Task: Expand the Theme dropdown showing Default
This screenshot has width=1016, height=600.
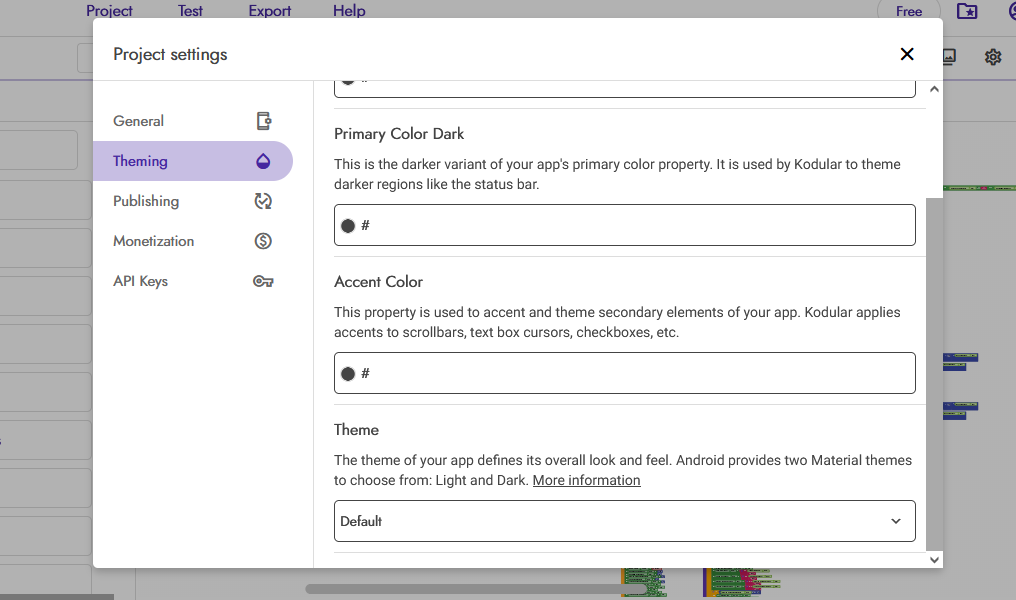Action: click(624, 521)
